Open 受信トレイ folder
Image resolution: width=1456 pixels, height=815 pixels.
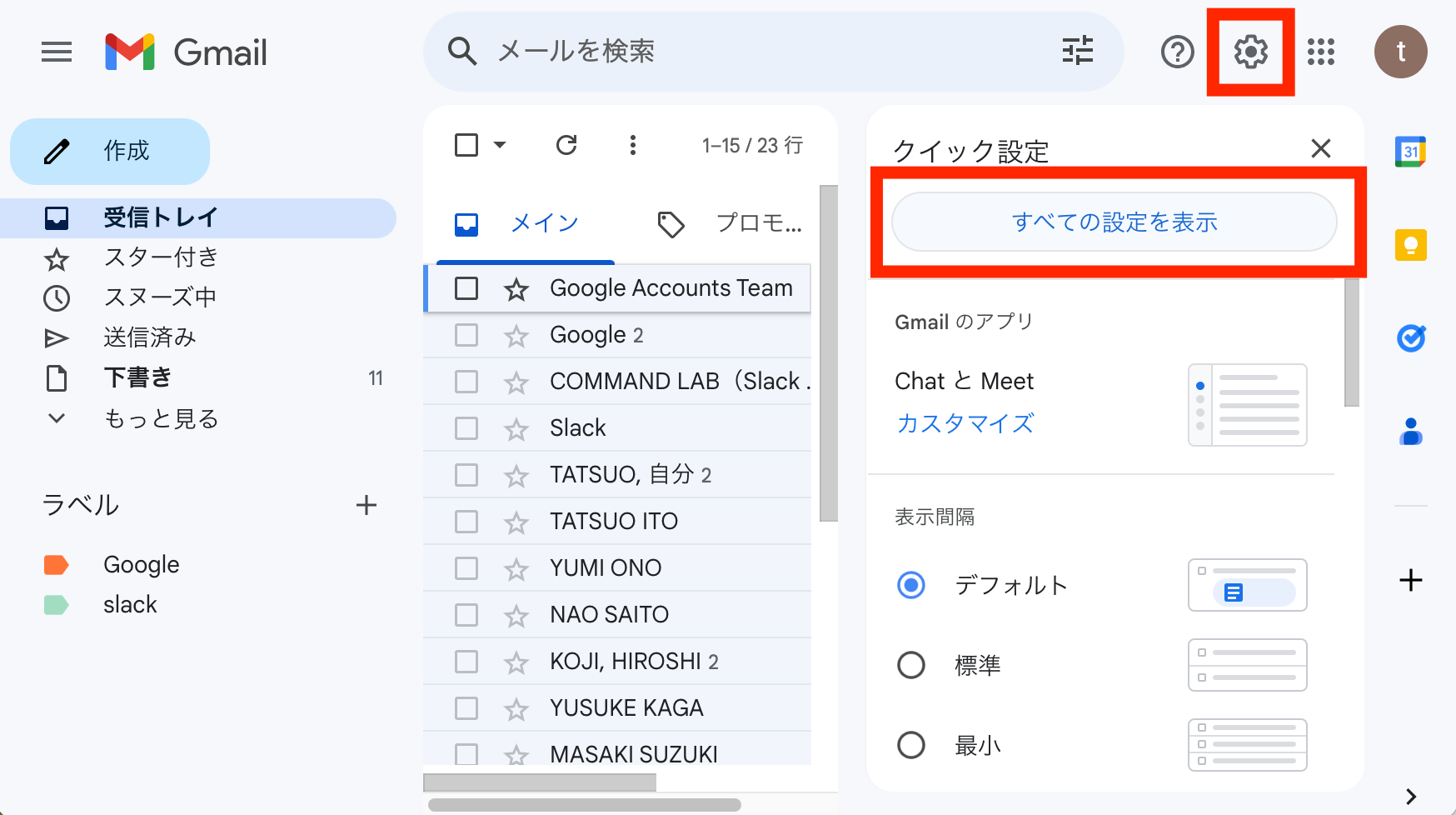pos(198,218)
